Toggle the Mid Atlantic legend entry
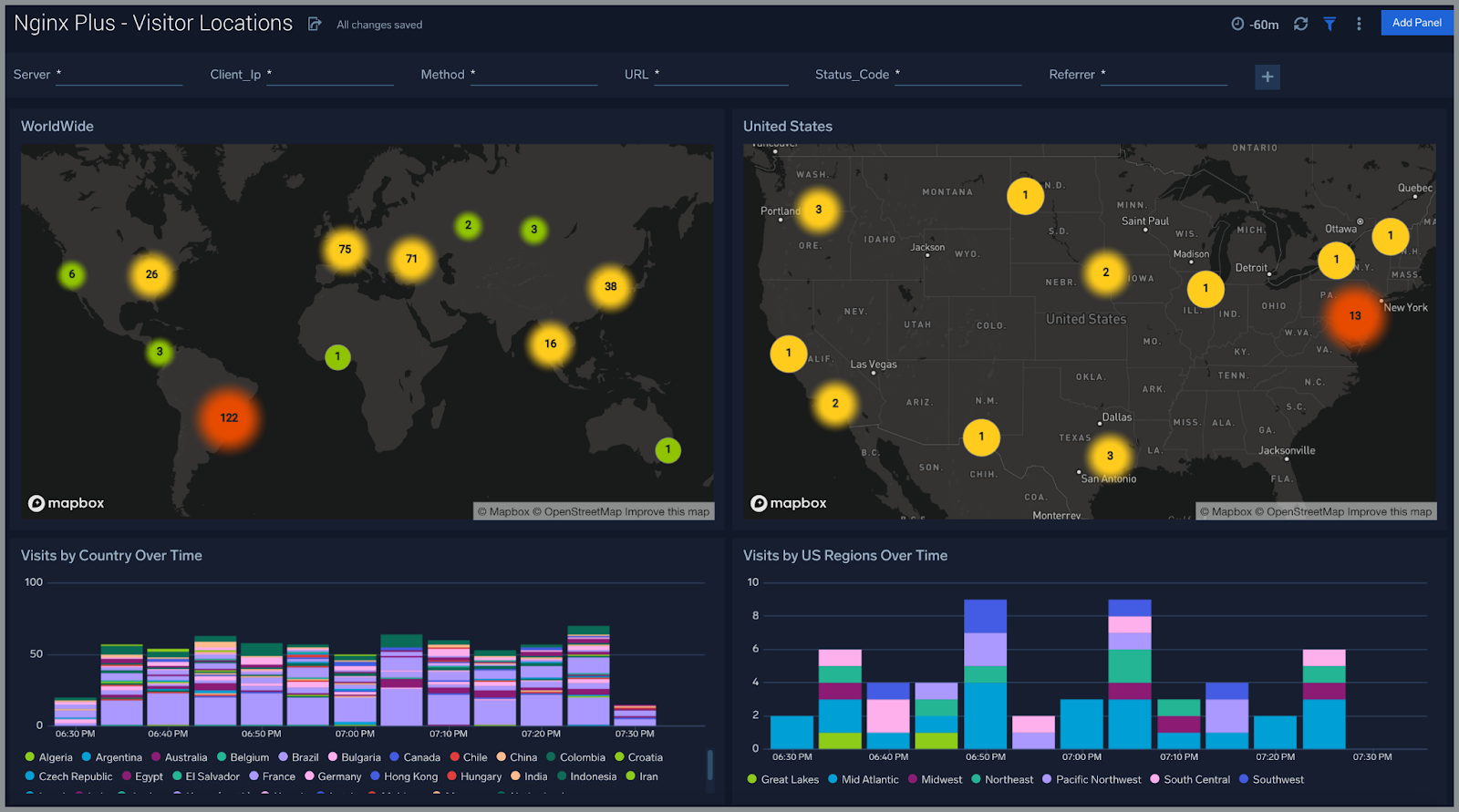Screen dimensions: 1459x812 pos(869,780)
